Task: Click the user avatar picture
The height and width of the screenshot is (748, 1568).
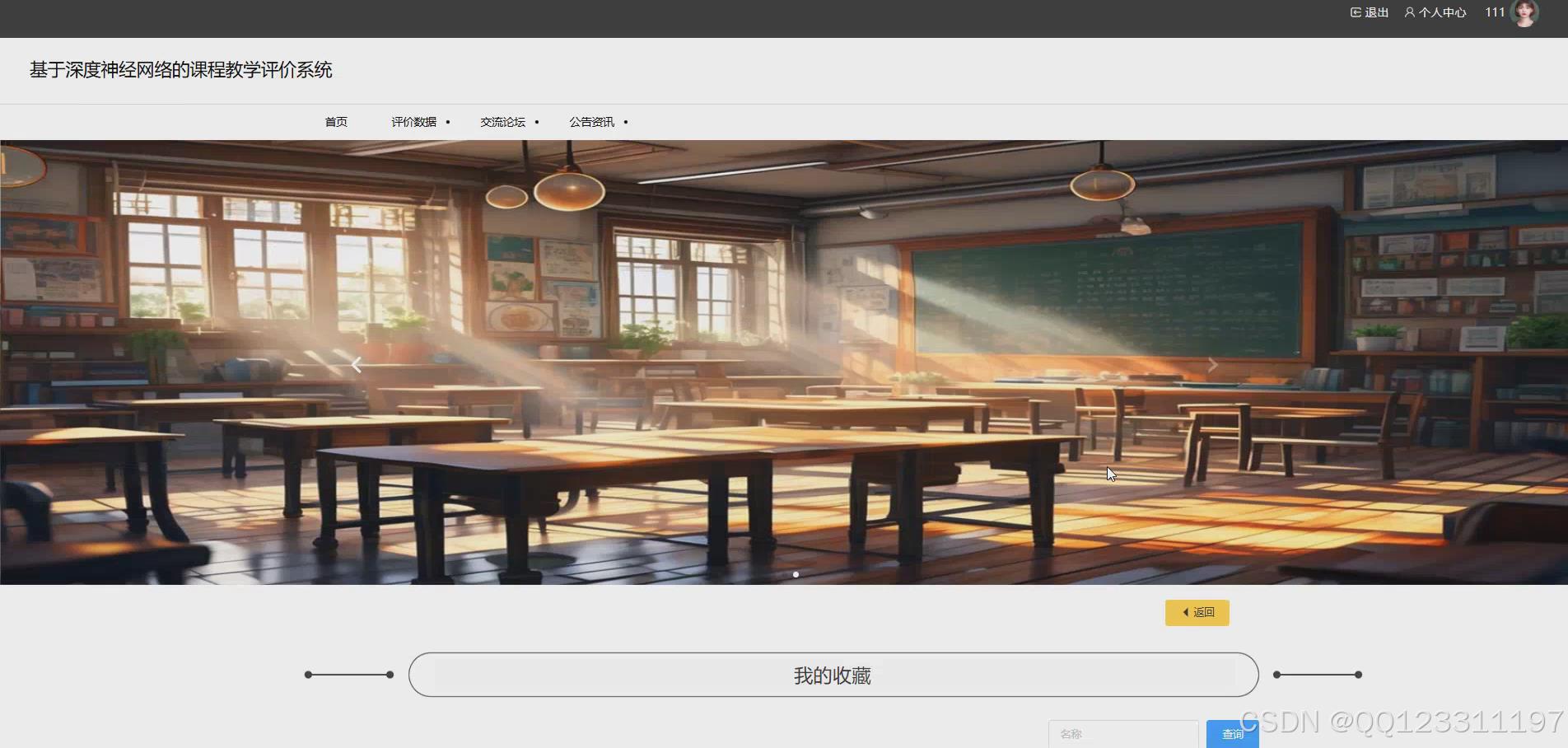Action: 1525,13
